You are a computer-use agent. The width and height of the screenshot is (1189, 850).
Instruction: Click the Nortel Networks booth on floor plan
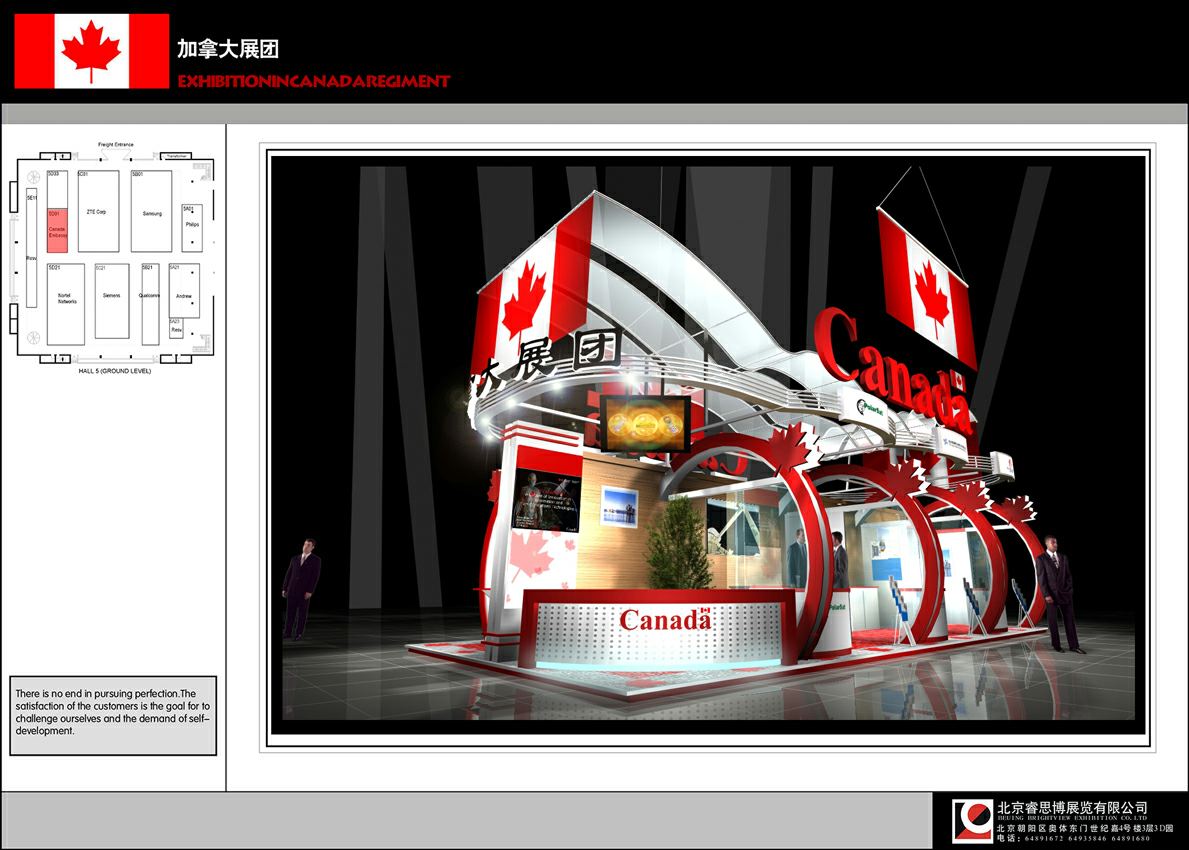(66, 304)
